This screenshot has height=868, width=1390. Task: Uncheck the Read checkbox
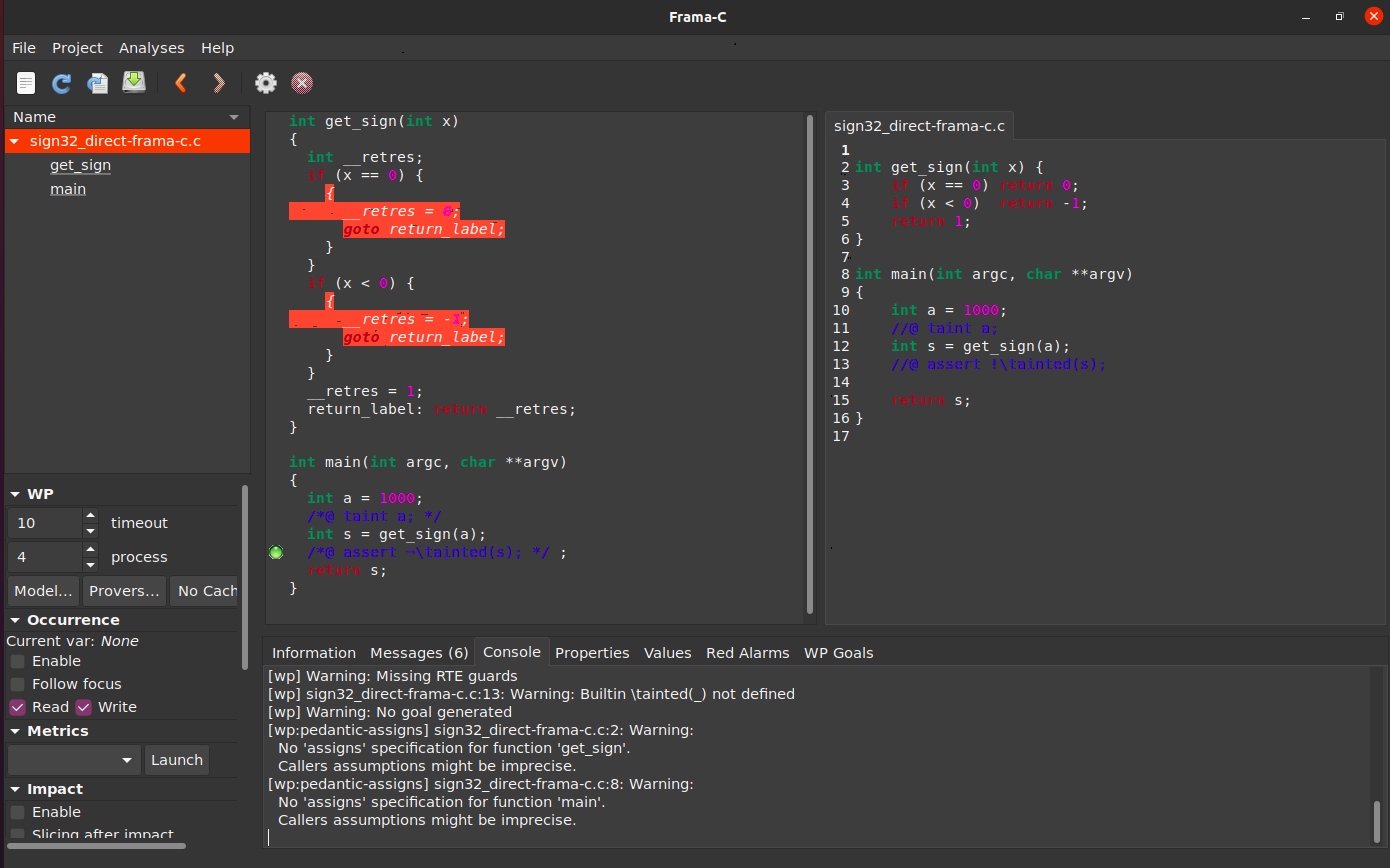pyautogui.click(x=18, y=707)
